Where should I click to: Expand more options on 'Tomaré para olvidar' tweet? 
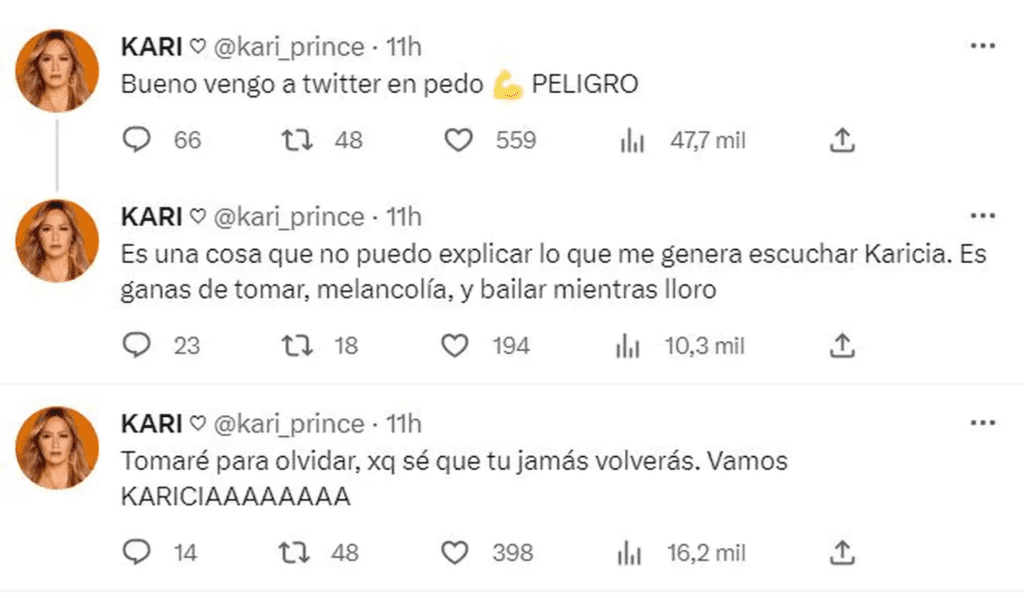(983, 423)
